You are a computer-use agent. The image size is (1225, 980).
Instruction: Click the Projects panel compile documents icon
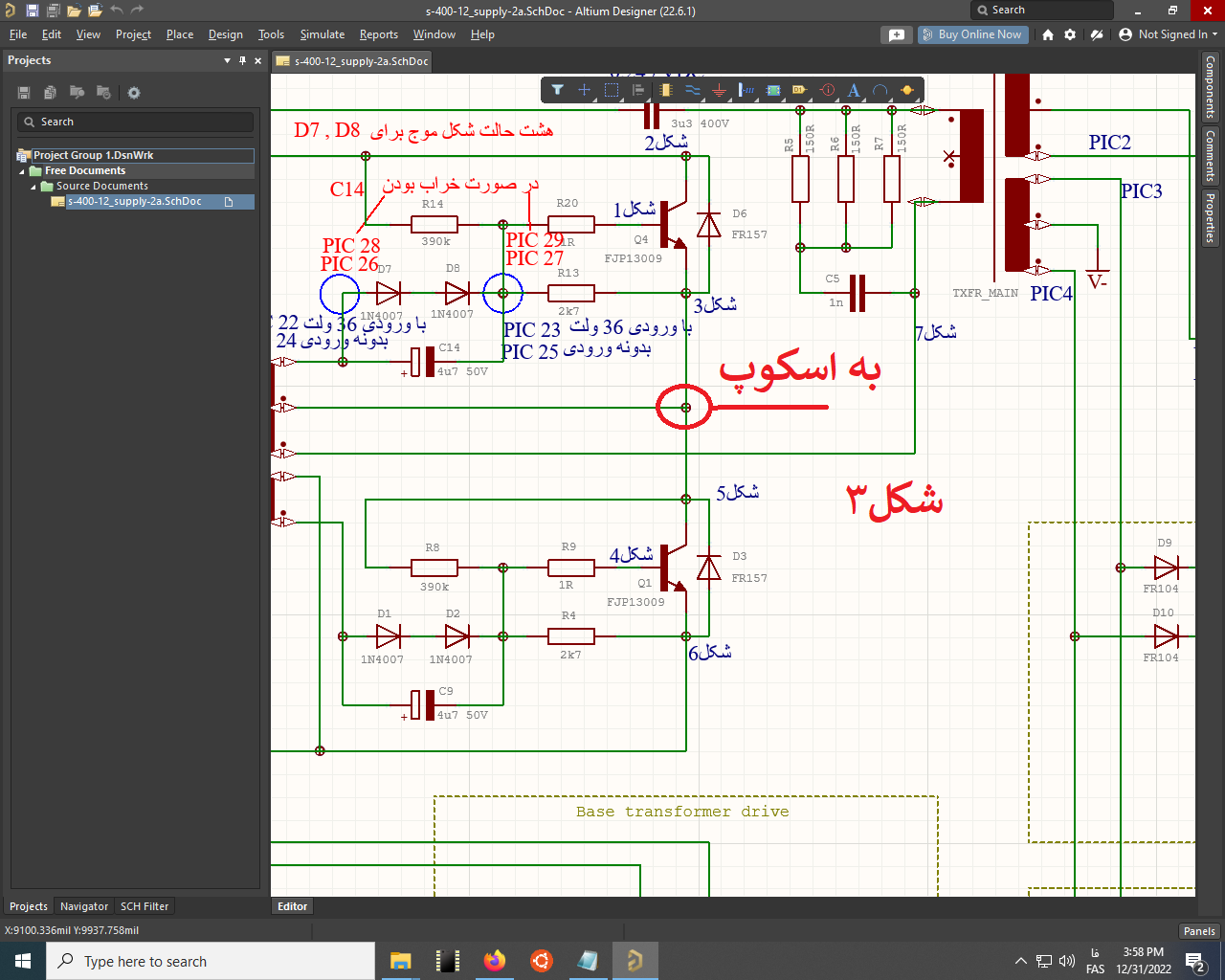[50, 93]
